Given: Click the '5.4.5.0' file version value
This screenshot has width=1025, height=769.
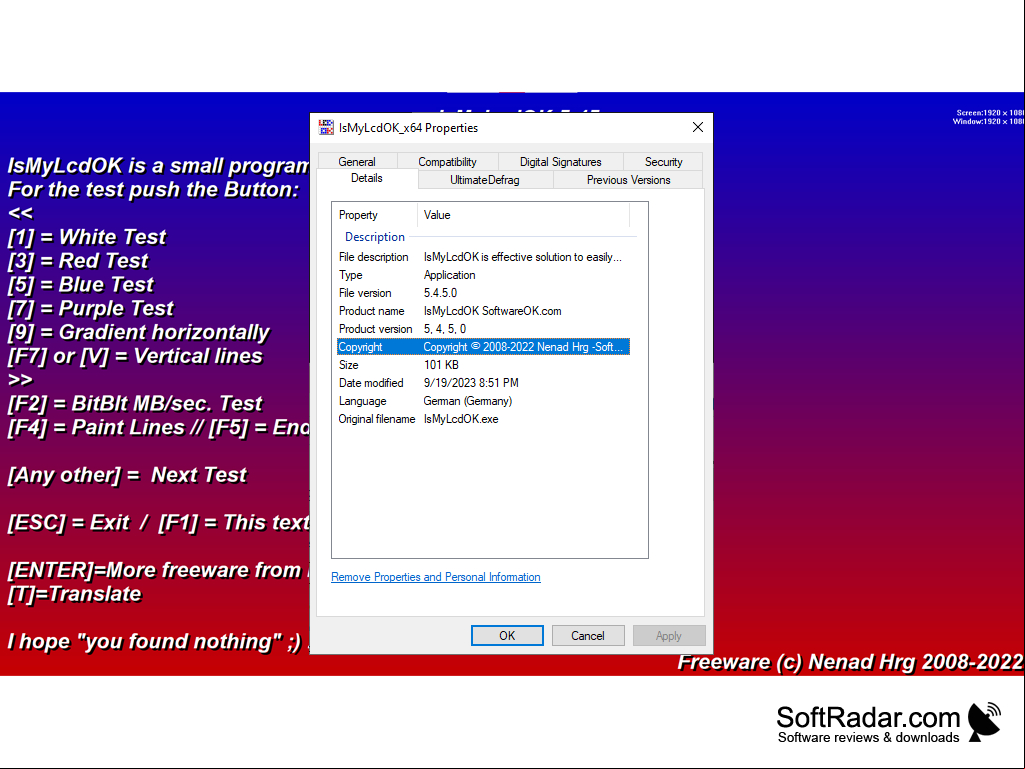Looking at the screenshot, I should tap(440, 293).
